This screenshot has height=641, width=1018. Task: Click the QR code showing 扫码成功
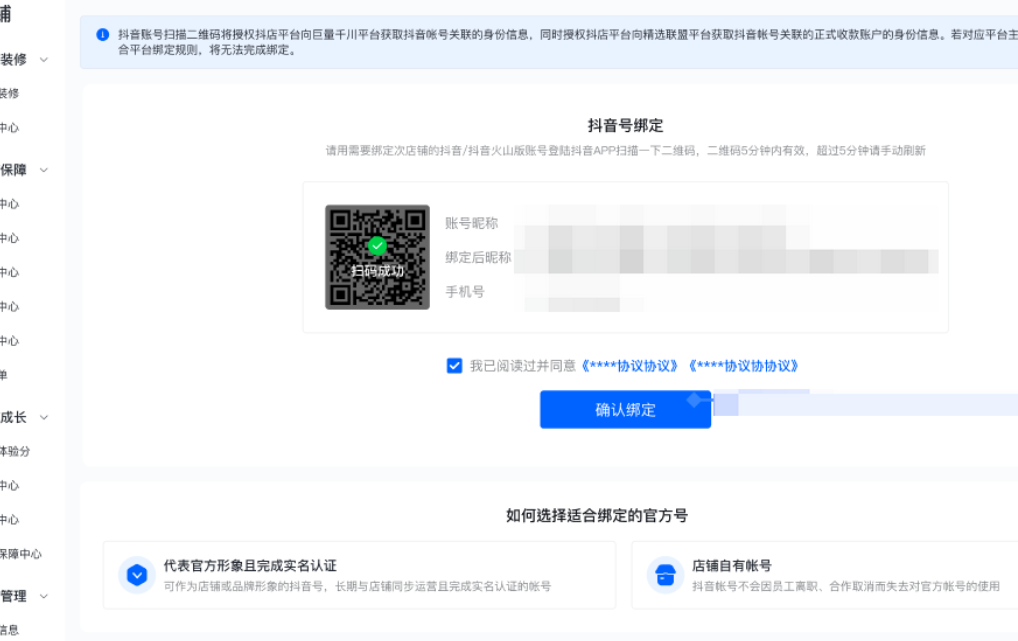(x=377, y=257)
